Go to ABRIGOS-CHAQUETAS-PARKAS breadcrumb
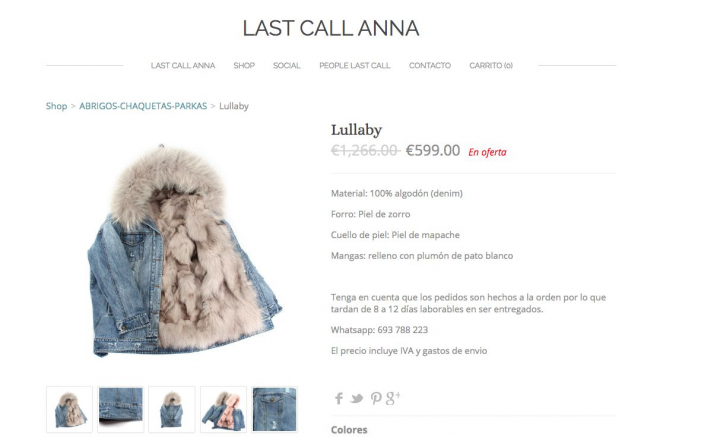 point(143,106)
